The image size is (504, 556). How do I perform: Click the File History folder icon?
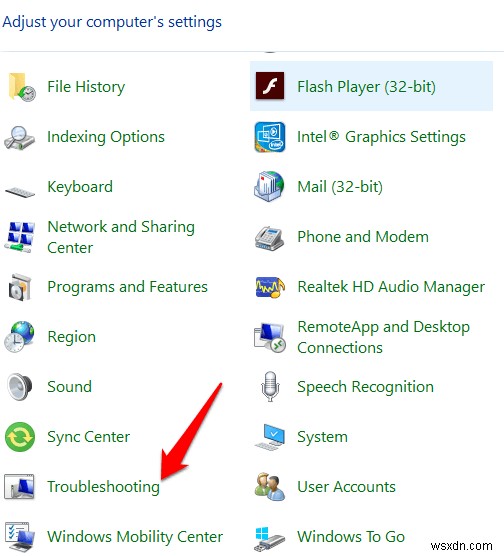21,87
